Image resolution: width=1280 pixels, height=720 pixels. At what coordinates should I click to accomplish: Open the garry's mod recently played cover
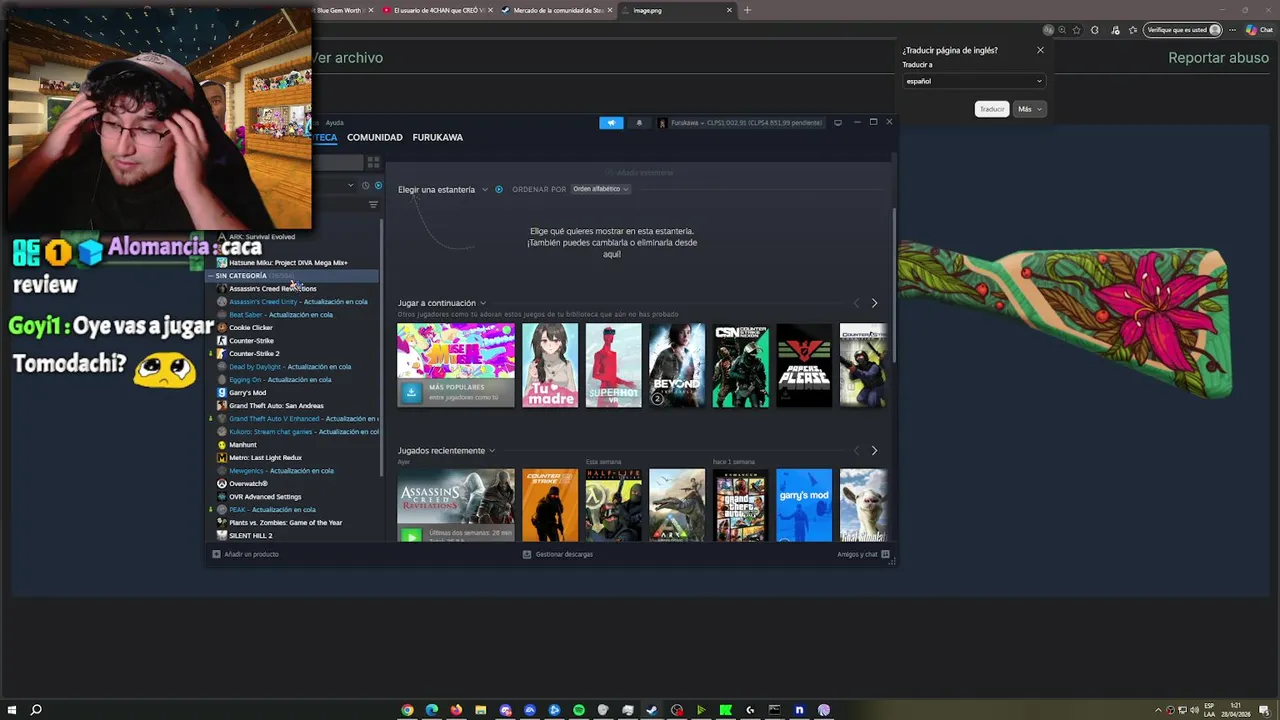point(804,505)
